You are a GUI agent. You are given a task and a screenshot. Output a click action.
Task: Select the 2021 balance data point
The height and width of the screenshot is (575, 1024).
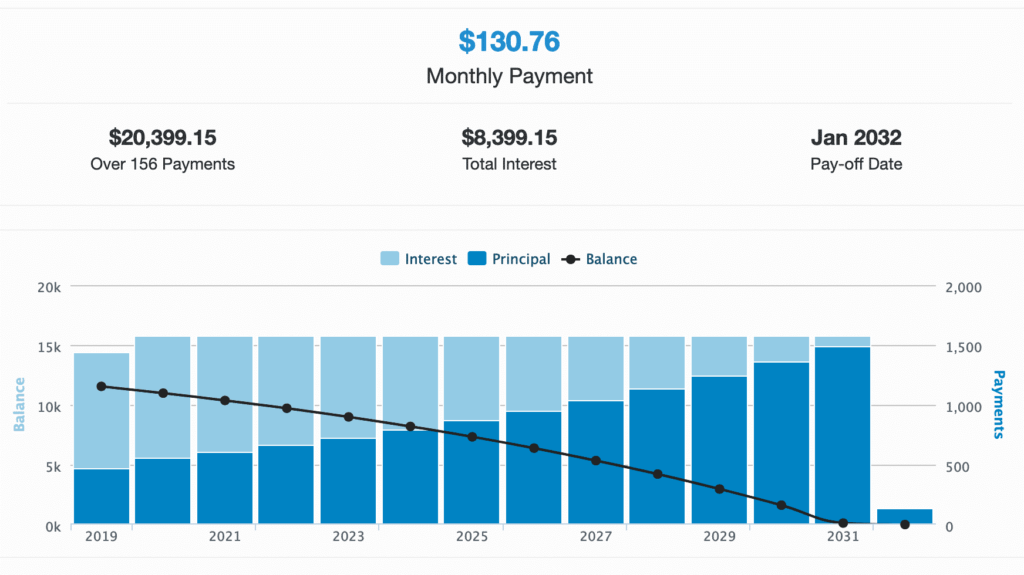[x=225, y=401]
